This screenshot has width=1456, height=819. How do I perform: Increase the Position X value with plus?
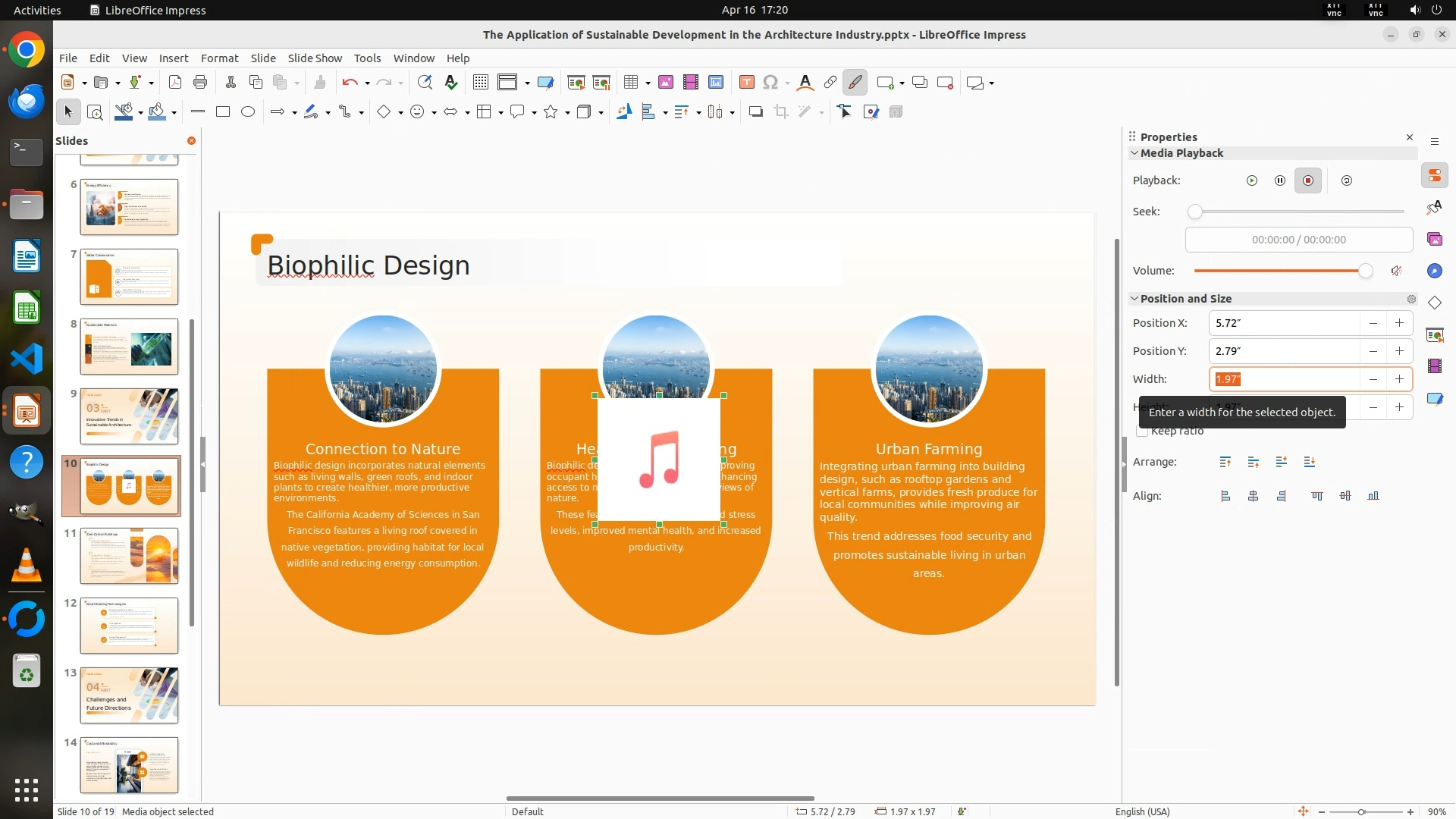[1399, 323]
